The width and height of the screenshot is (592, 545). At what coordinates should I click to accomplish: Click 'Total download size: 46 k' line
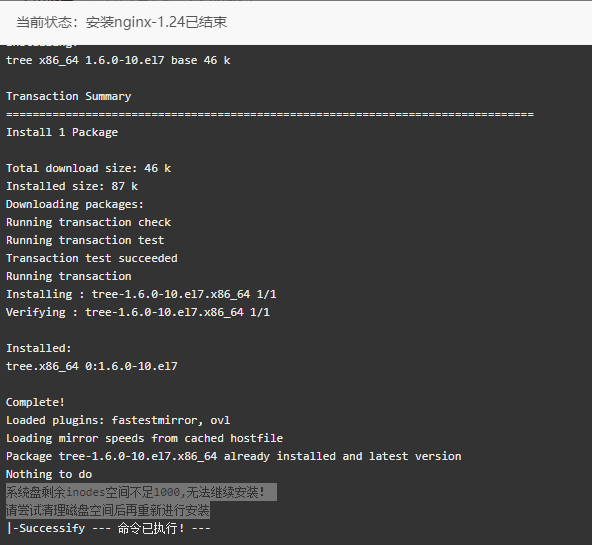point(88,168)
